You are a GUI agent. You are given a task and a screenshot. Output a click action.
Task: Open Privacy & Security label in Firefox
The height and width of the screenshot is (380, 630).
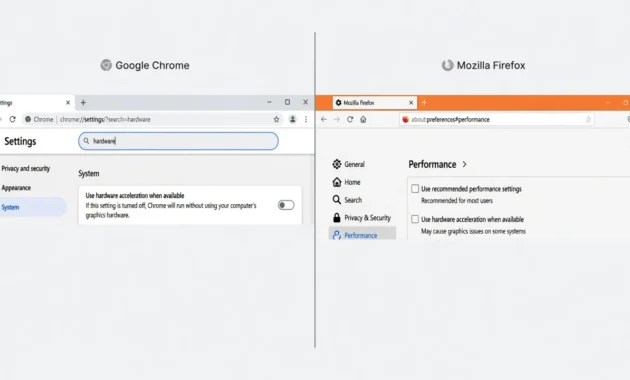pyautogui.click(x=368, y=218)
